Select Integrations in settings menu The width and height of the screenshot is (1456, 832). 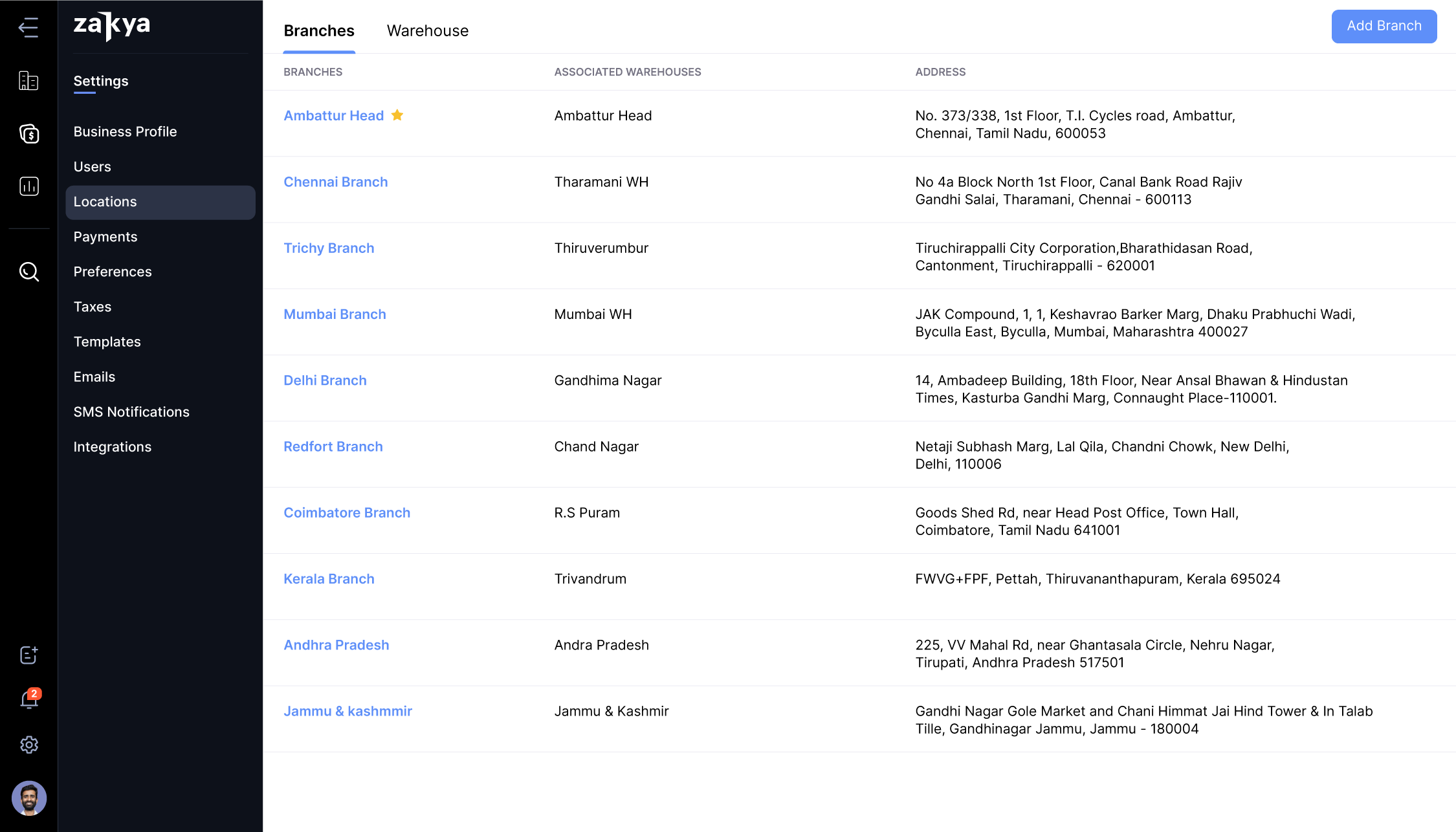pos(113,446)
